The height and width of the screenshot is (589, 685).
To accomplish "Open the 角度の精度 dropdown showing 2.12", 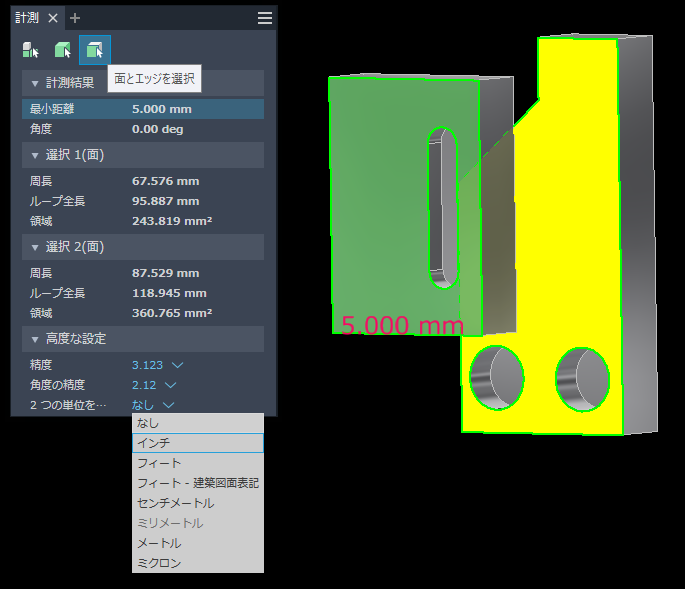I will pyautogui.click(x=153, y=385).
